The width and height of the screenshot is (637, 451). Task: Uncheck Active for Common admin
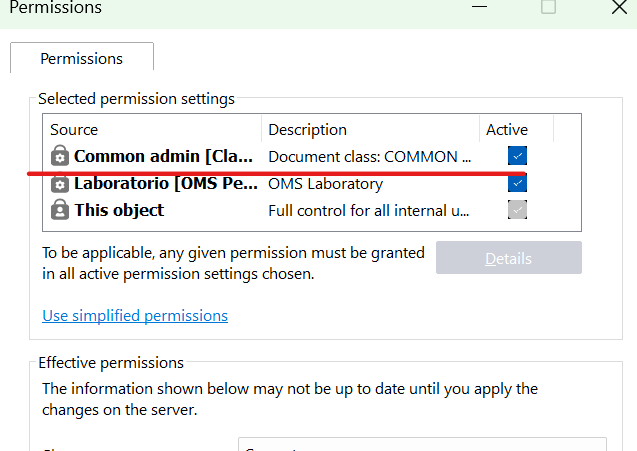coord(517,156)
